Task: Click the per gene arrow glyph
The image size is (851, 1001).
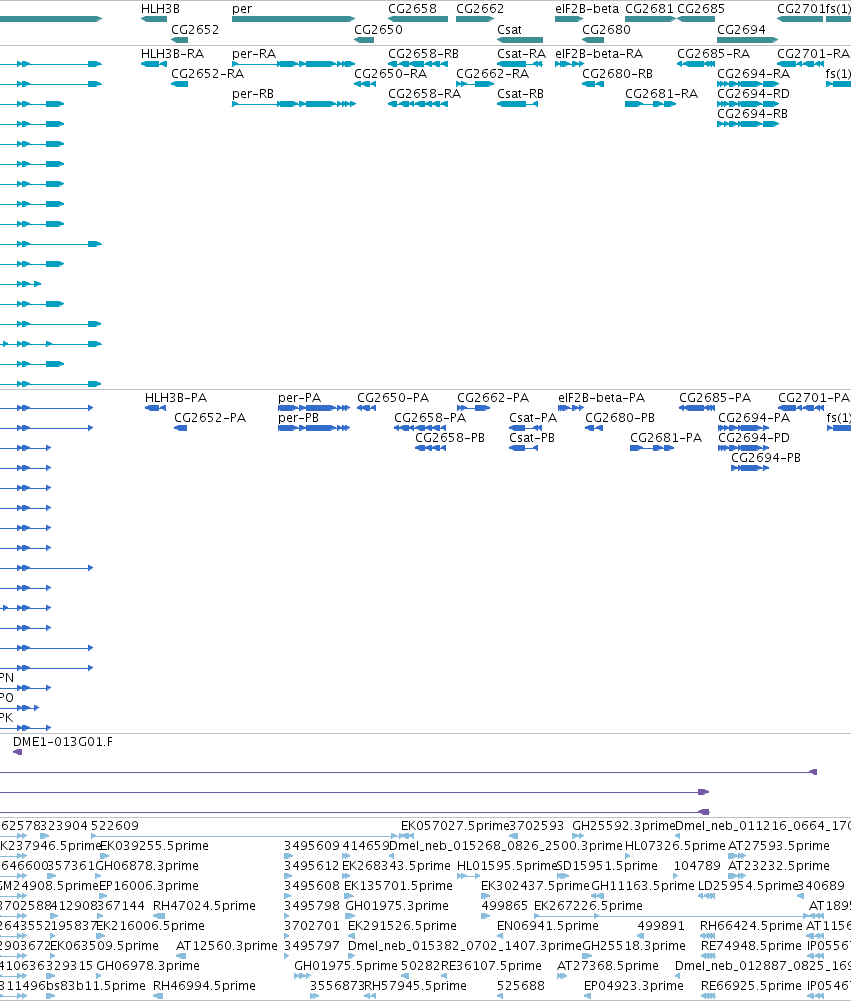Action: coord(294,19)
